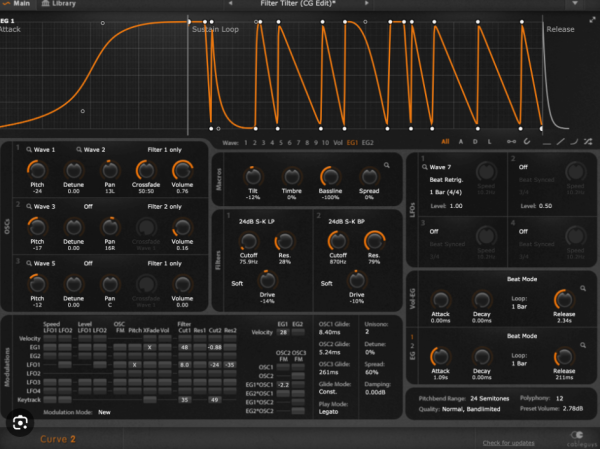Viewport: 600px width, 449px height.
Task: Click the Vol EG magnifier icon
Action: 582,289
